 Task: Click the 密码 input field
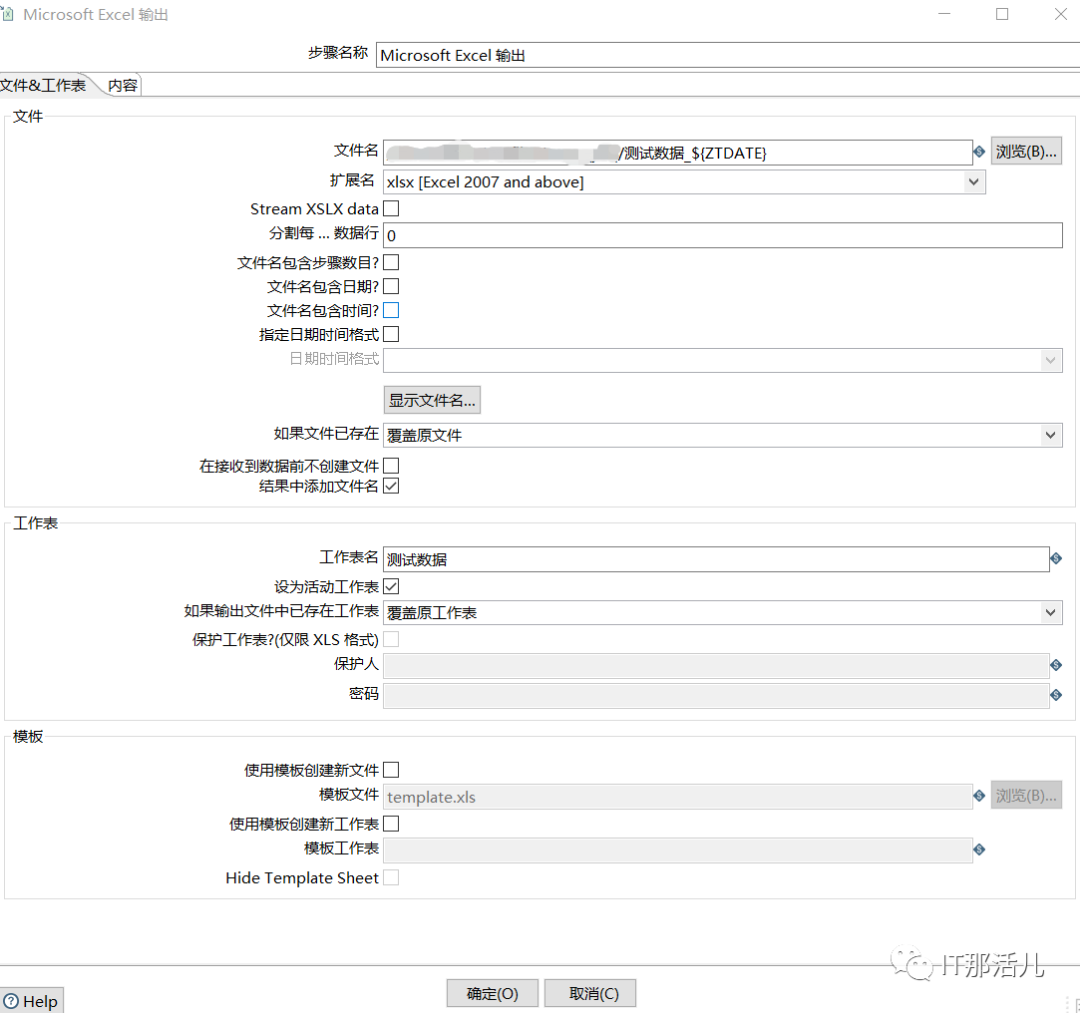716,696
